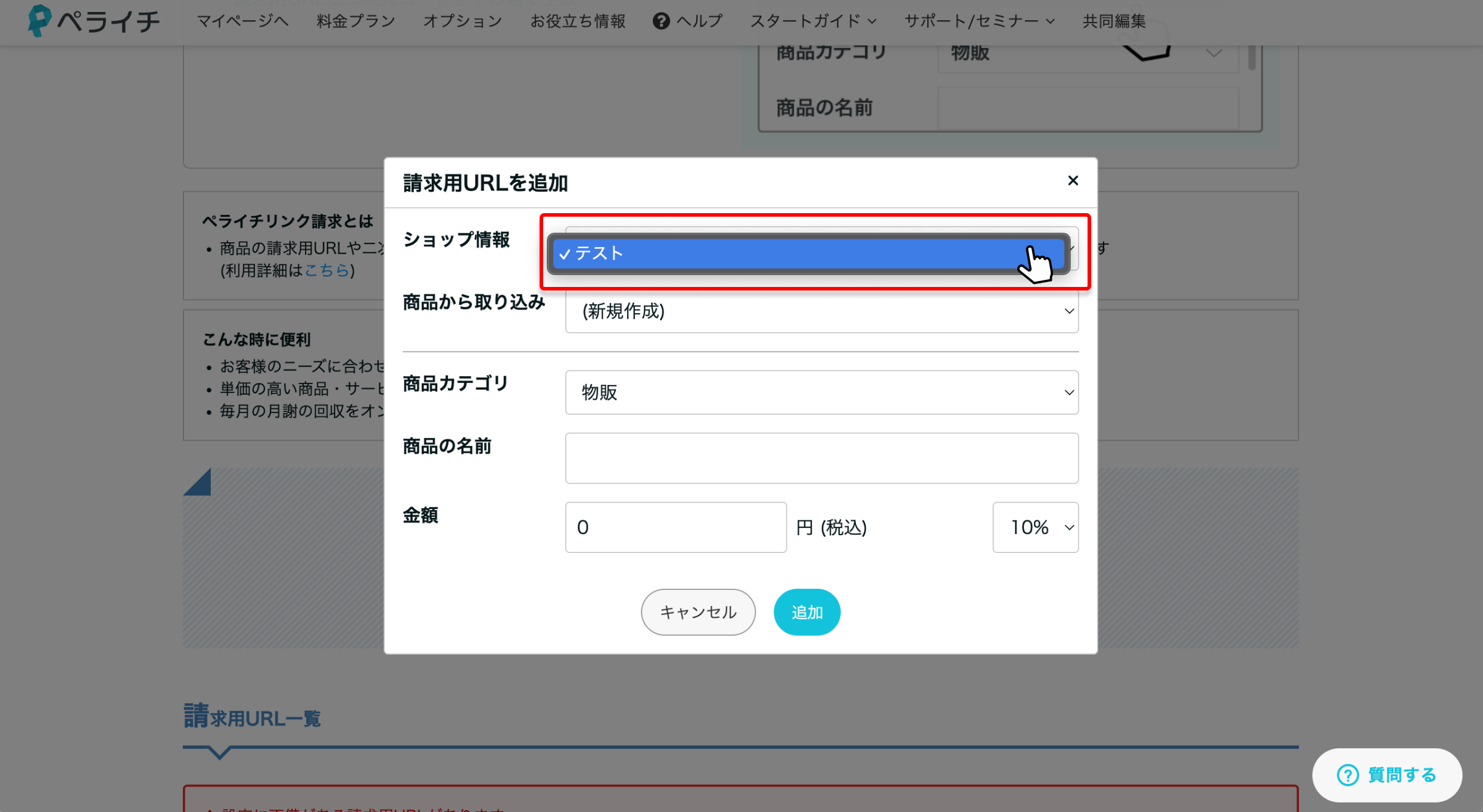Click the ペライチリンク請求とは heading
The width and height of the screenshot is (1483, 812).
point(288,221)
